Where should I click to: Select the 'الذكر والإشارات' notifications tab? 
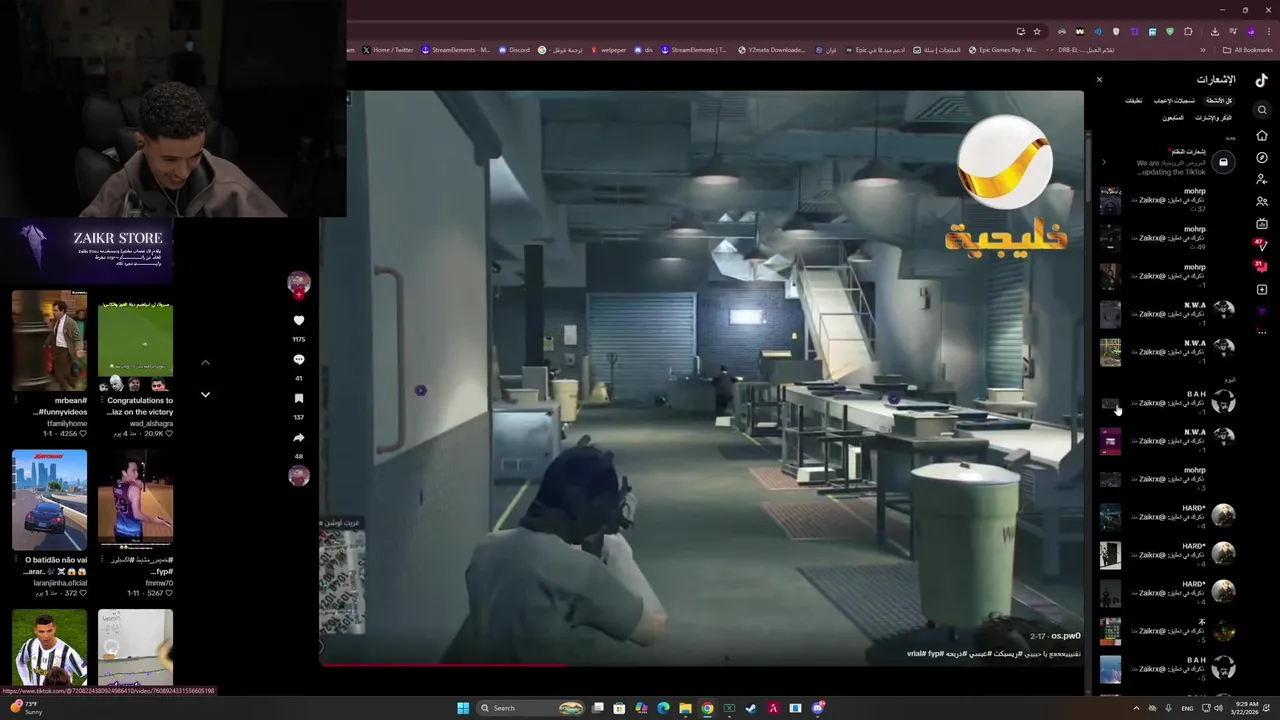point(1213,118)
